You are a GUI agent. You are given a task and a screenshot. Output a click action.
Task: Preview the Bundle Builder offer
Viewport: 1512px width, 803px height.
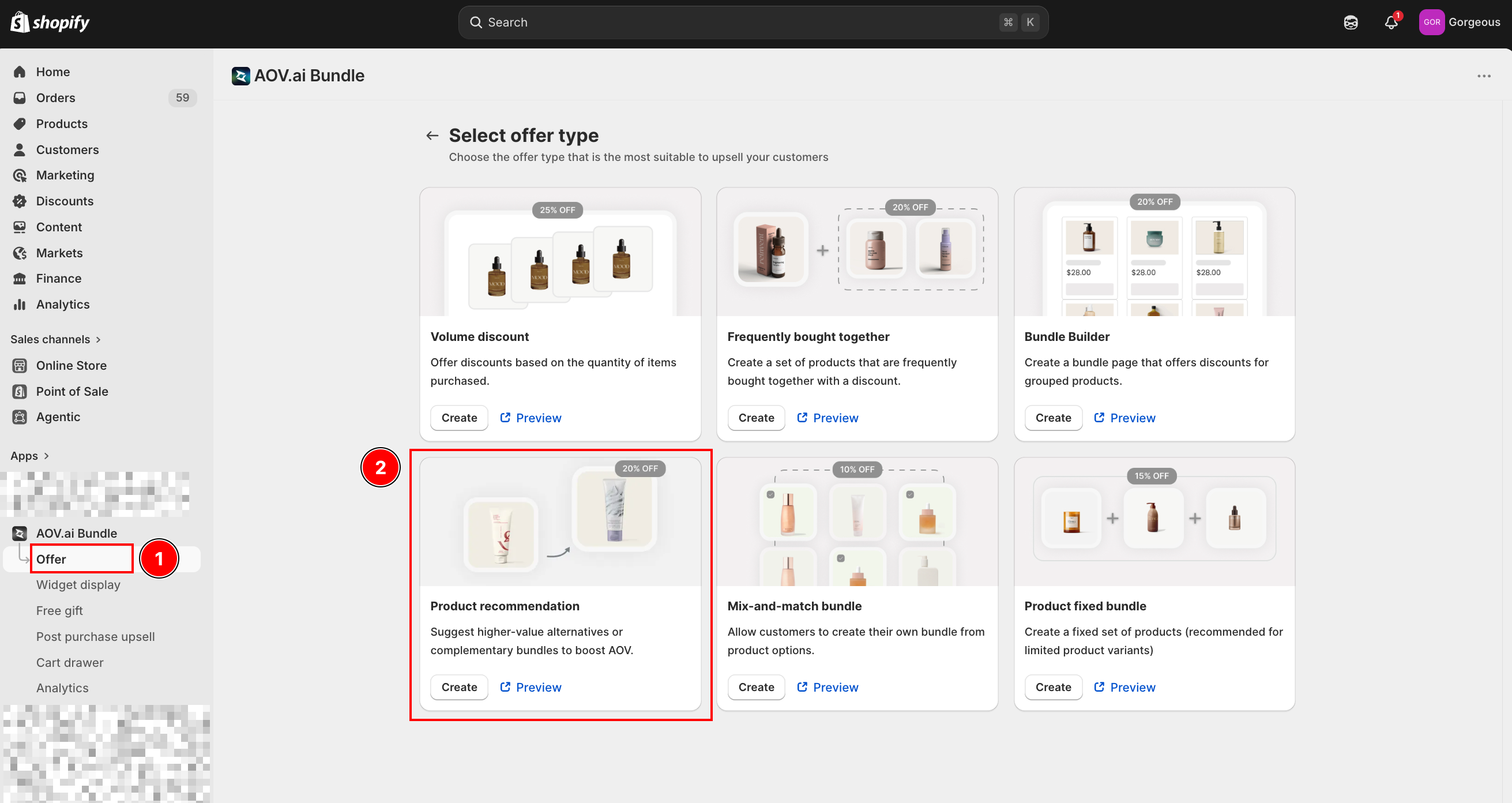point(1124,417)
